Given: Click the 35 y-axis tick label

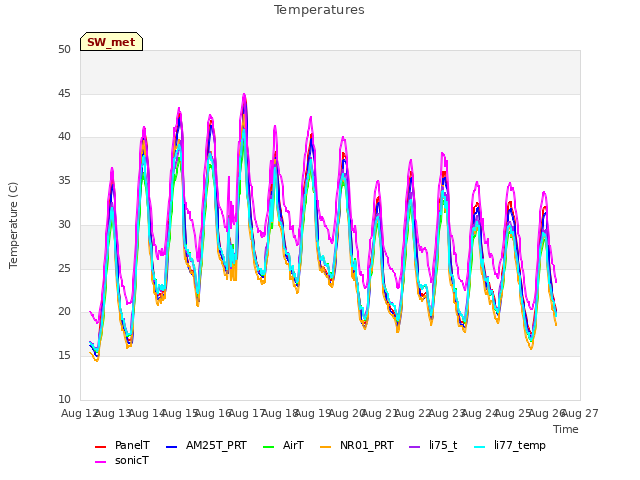Looking at the screenshot, I should (x=64, y=181).
